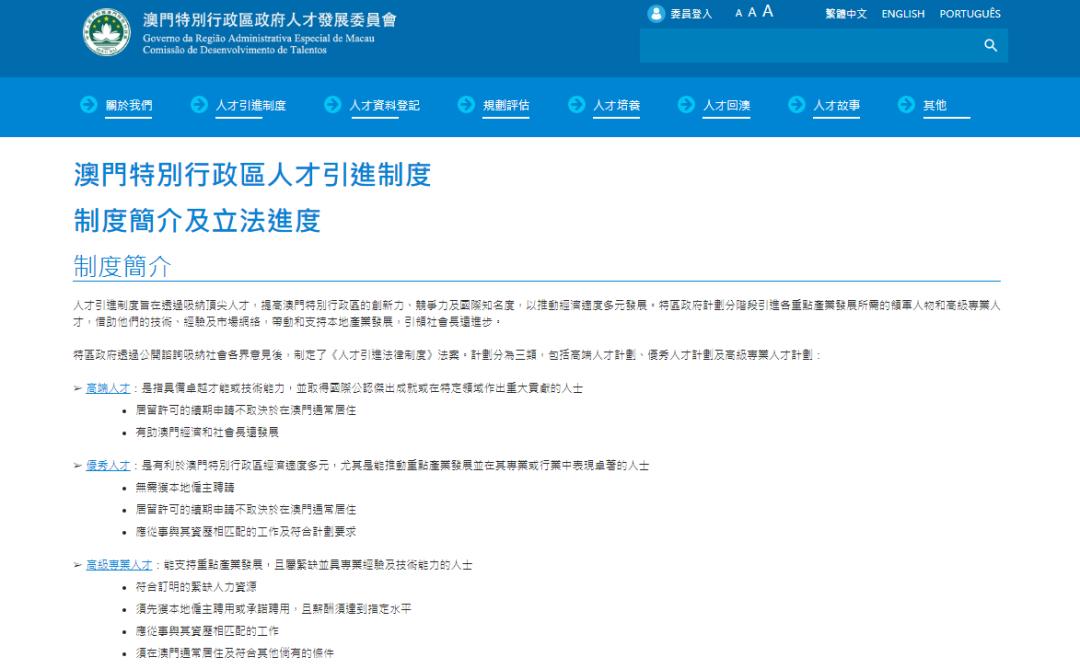Click arrow icon beside 人才回澳
Screen dimensions: 1080x669
pos(686,105)
